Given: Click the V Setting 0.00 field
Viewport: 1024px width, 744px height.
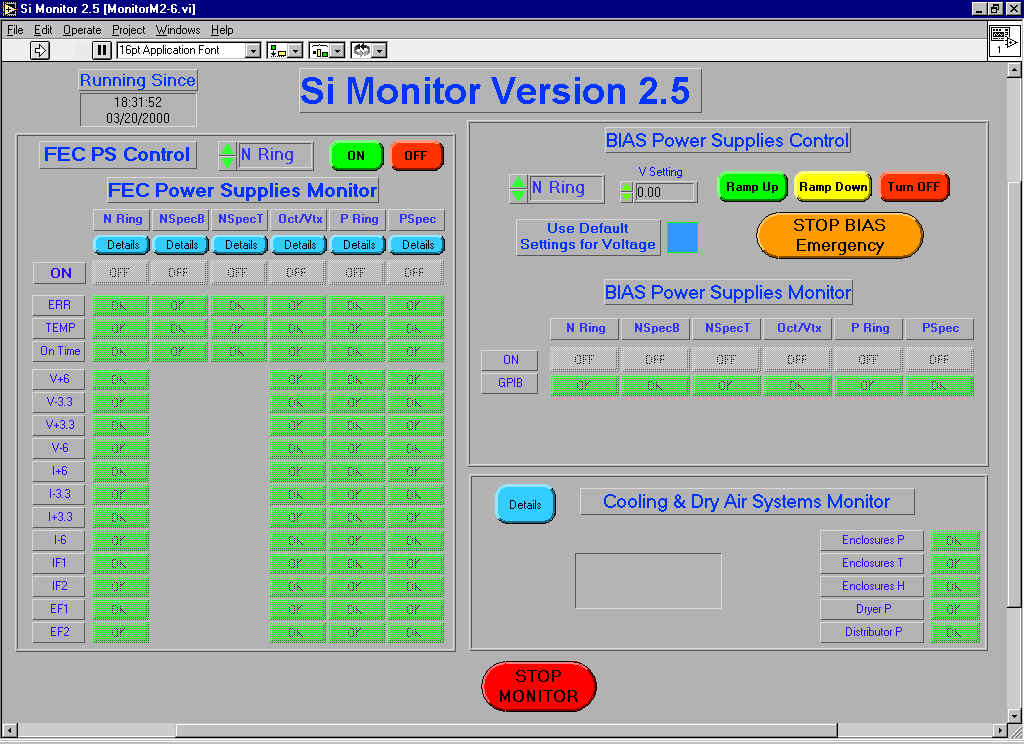Looking at the screenshot, I should [665, 193].
